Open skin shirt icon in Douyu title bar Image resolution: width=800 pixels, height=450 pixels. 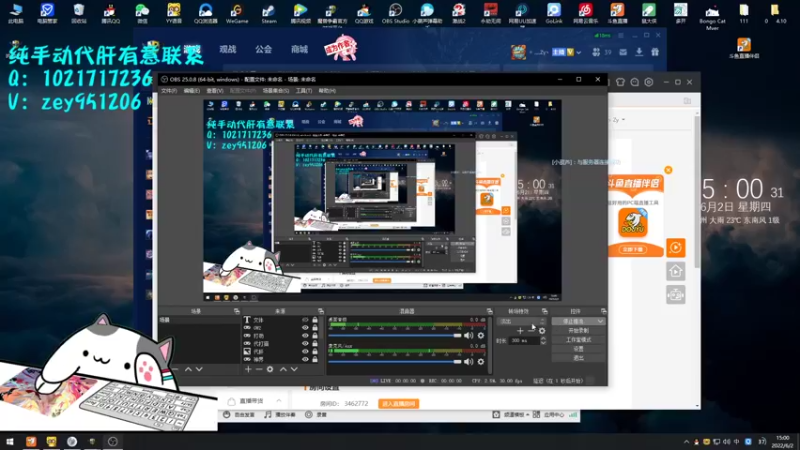pyautogui.click(x=620, y=82)
